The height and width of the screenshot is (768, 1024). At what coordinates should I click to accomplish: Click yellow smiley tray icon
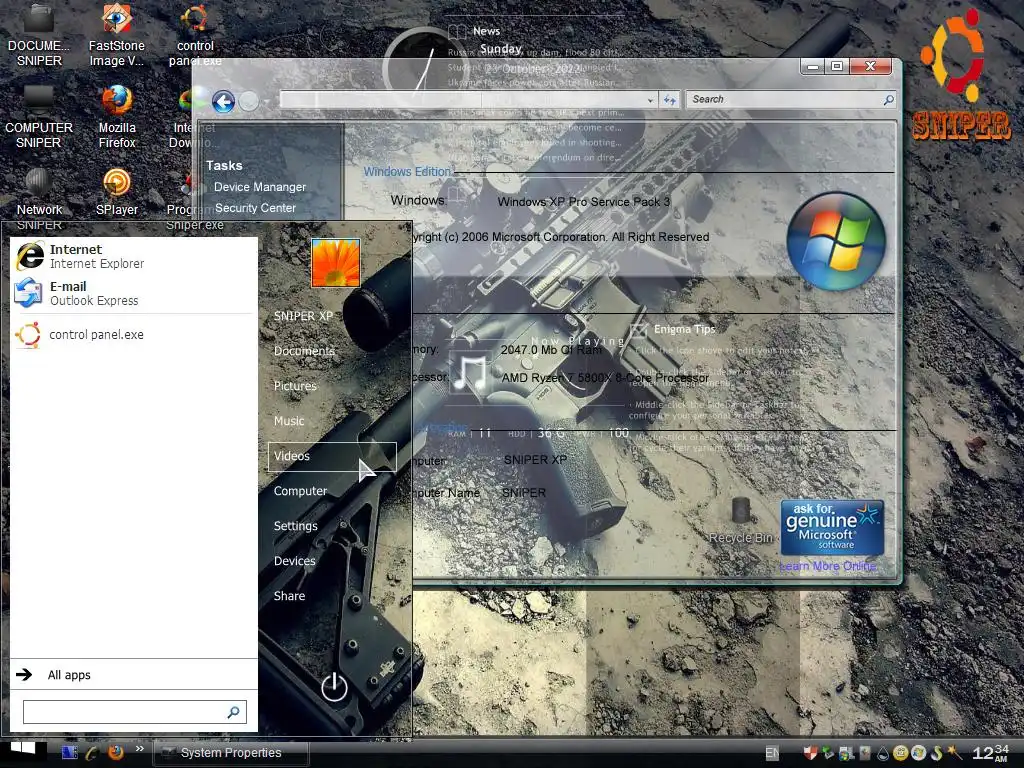[x=901, y=754]
